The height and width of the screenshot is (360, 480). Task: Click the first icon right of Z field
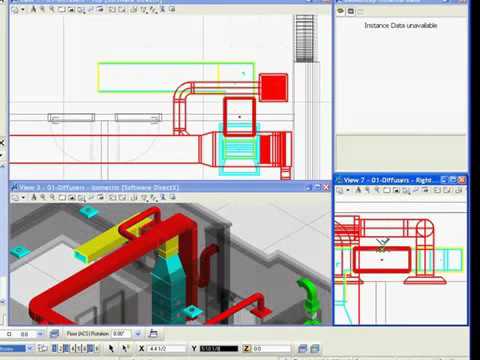pos(302,349)
